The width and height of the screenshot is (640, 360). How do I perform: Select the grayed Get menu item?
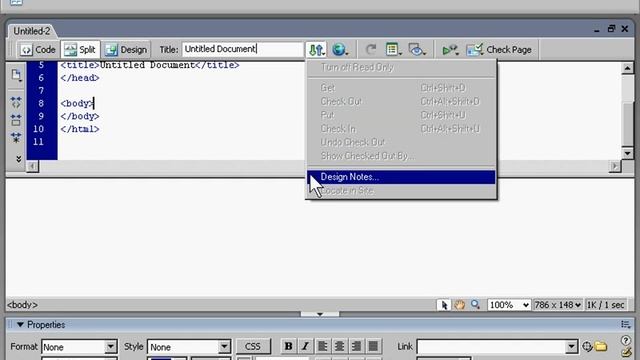[x=401, y=88]
